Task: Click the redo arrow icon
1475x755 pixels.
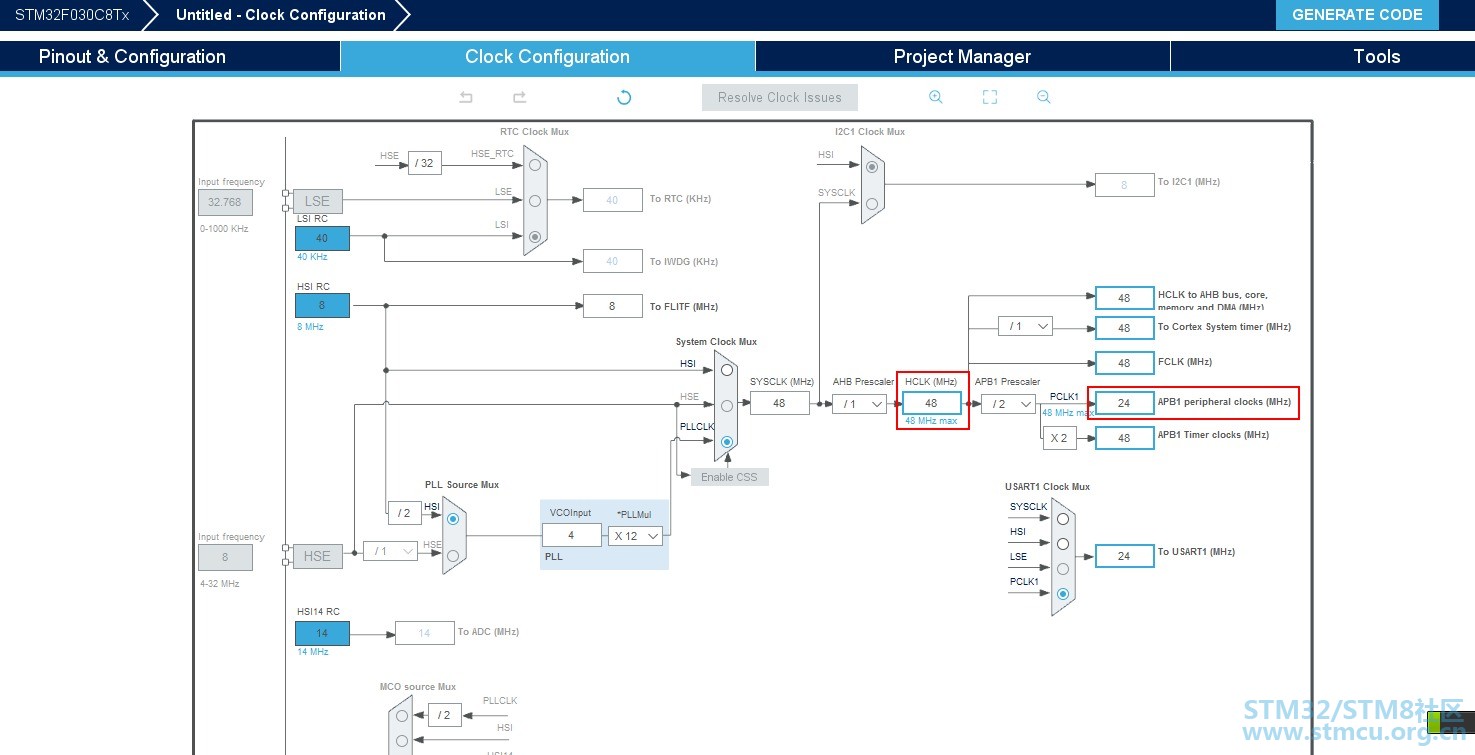Action: [519, 97]
